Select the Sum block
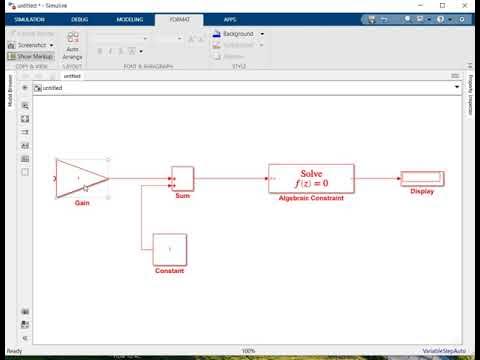 [182, 178]
